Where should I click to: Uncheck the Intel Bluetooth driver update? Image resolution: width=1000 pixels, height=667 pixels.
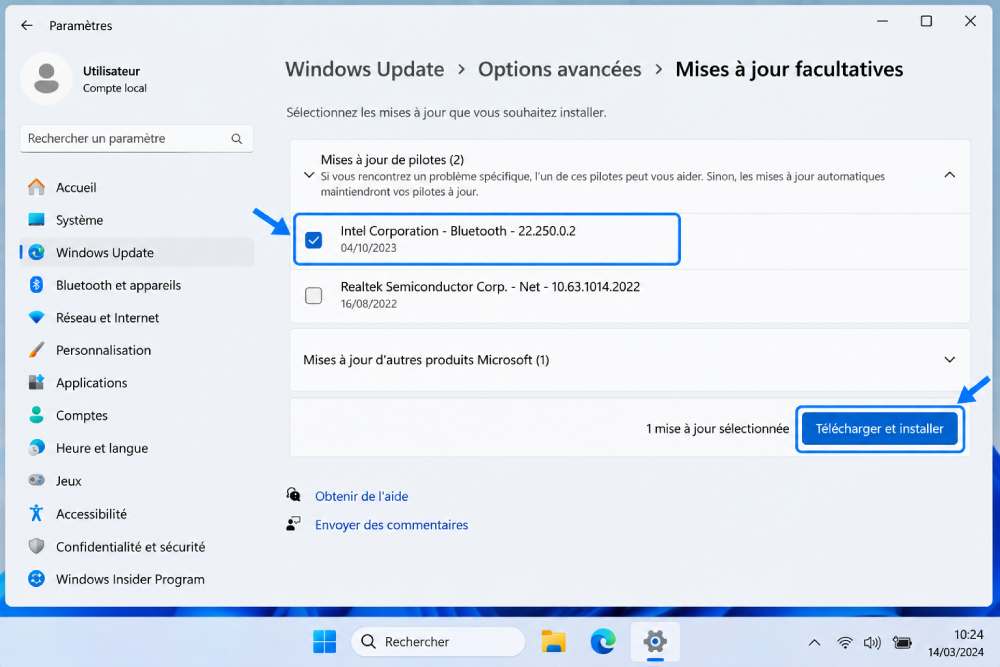313,240
